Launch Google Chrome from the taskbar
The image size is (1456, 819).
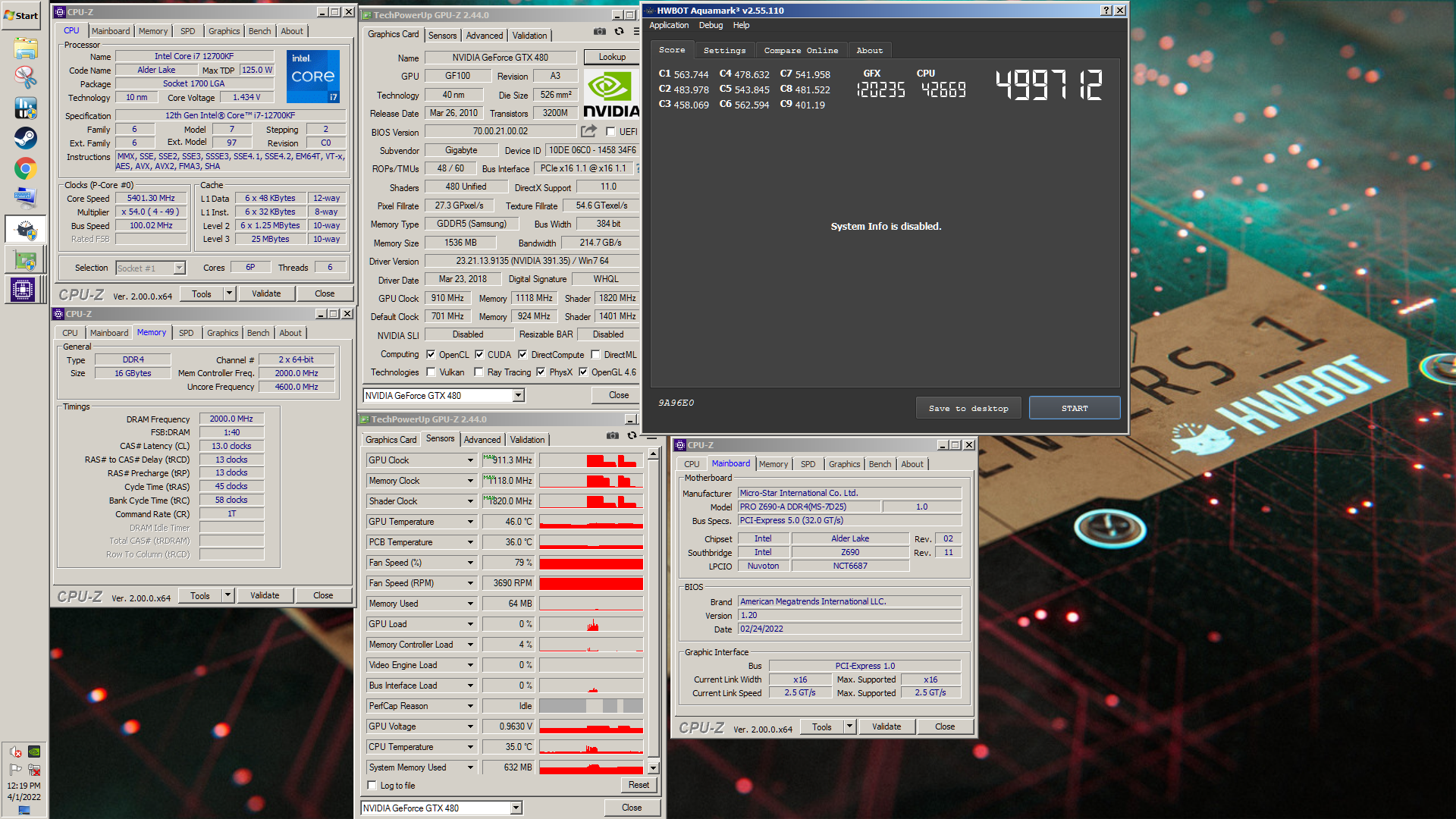(x=25, y=168)
